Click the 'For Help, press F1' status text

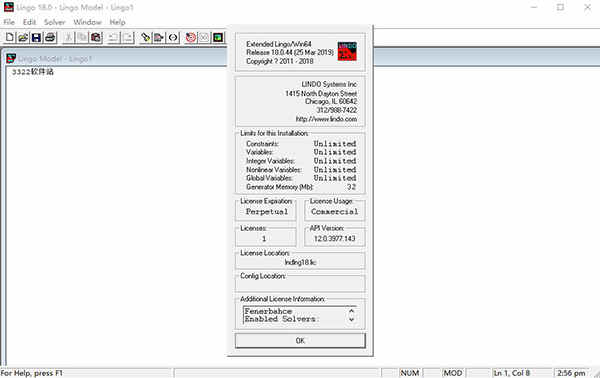(32, 373)
